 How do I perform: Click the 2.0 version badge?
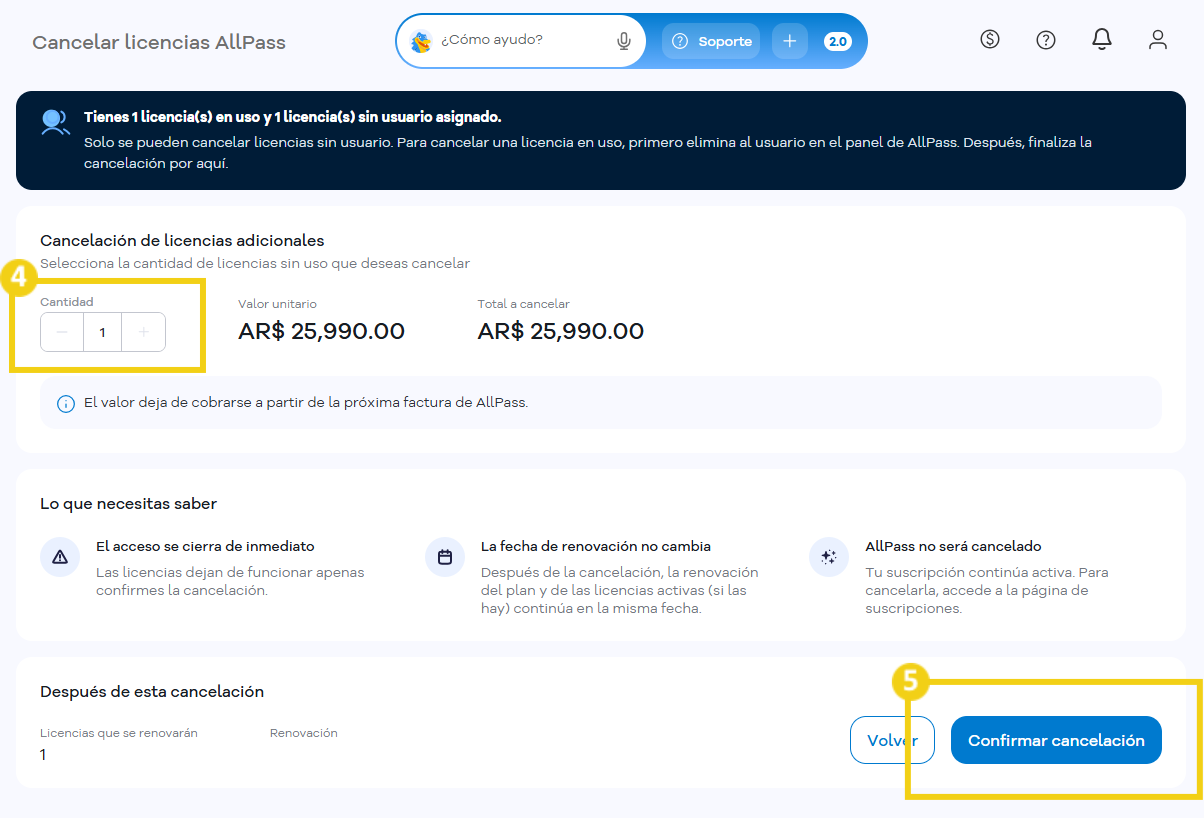click(837, 41)
